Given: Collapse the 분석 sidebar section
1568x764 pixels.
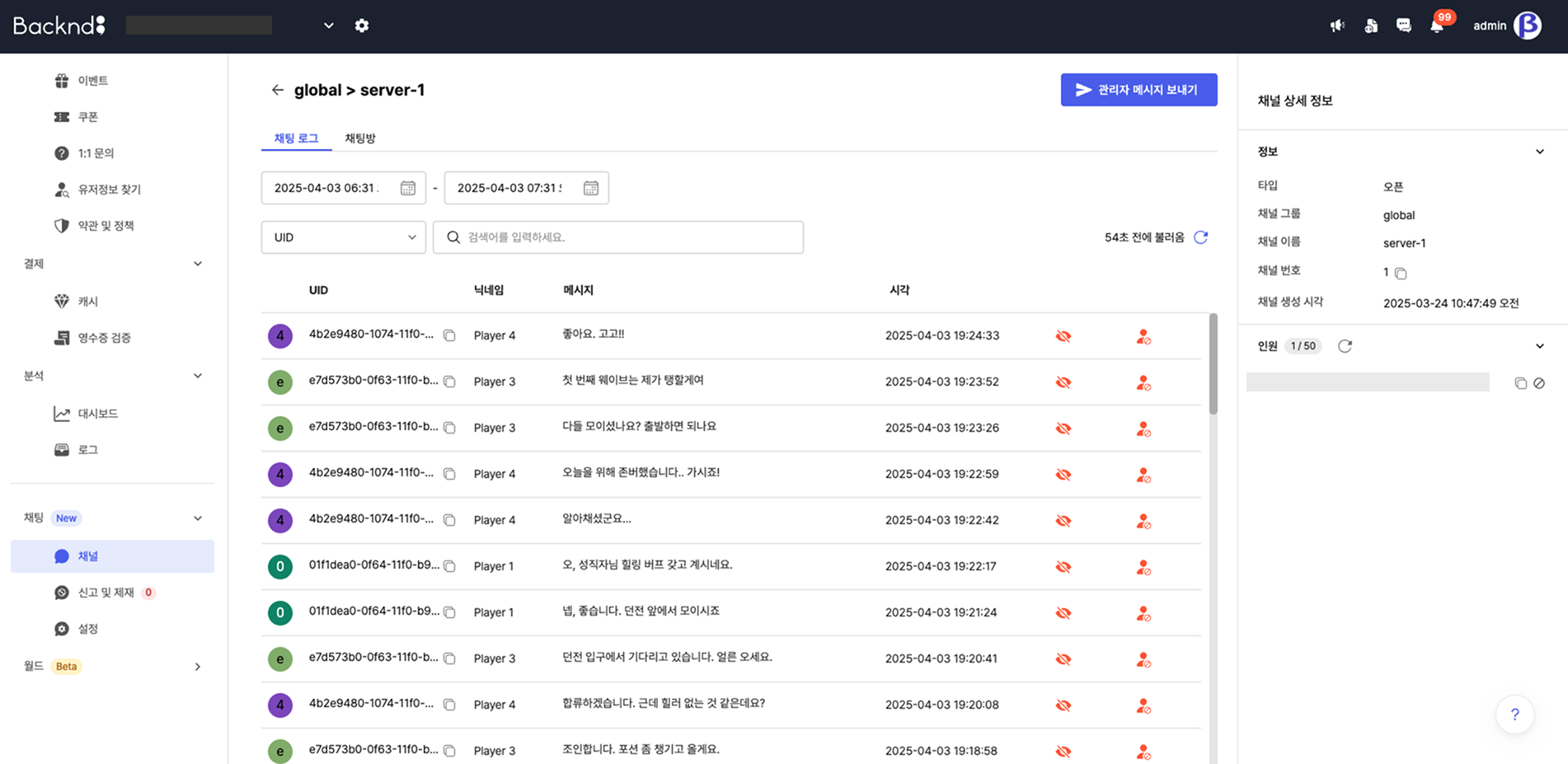Looking at the screenshot, I should (x=198, y=376).
